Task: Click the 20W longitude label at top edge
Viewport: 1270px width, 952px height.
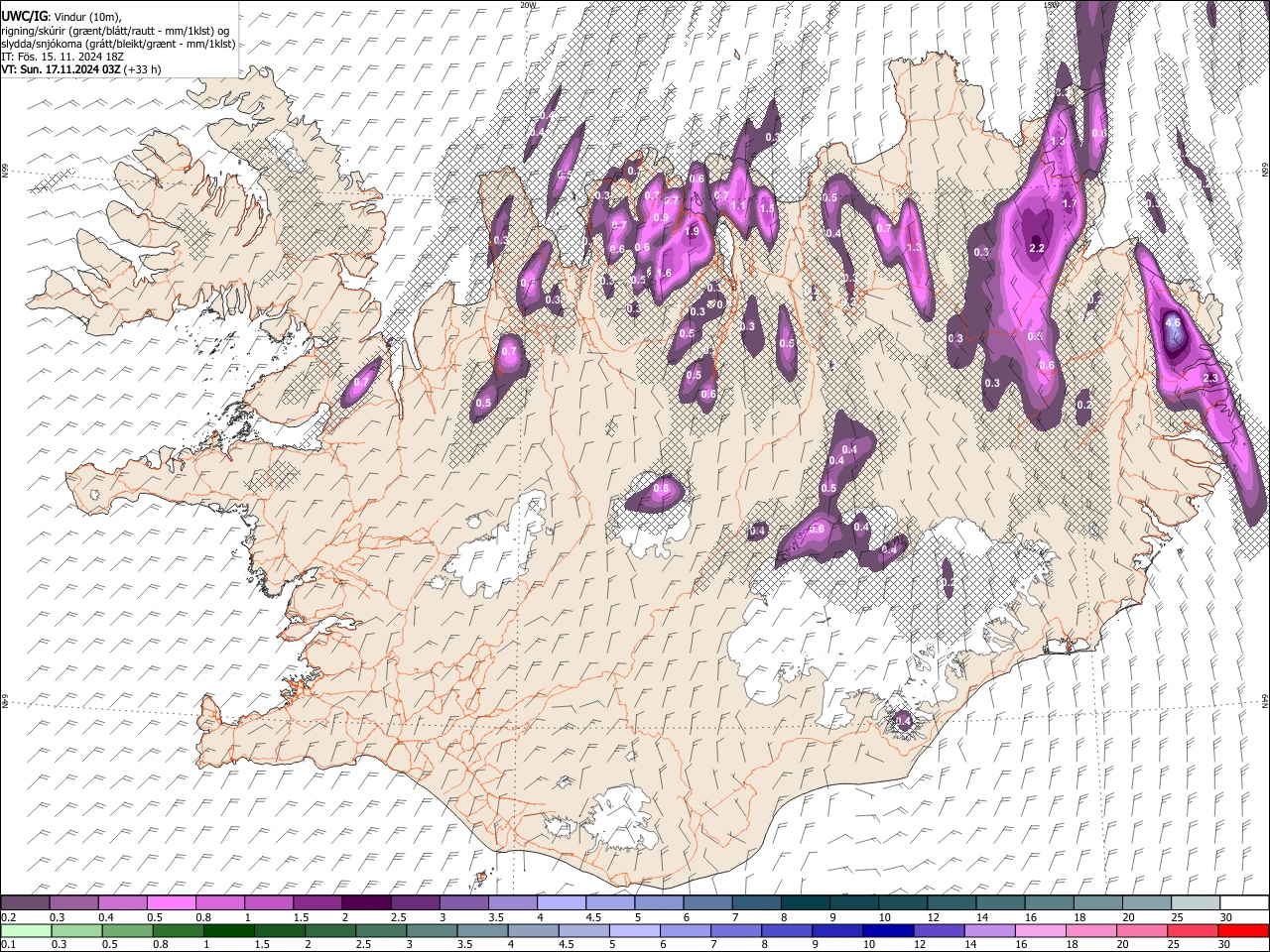Action: pos(528,4)
